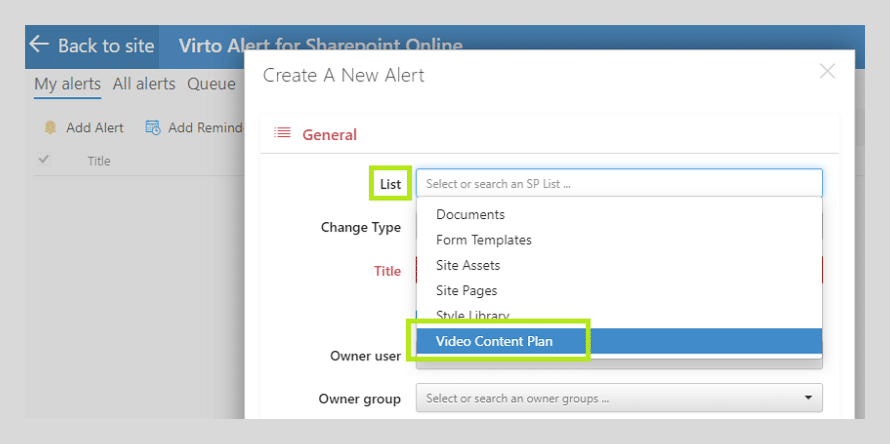Screen dimensions: 890x444
Task: Click the owner groups search field
Action: pos(619,398)
